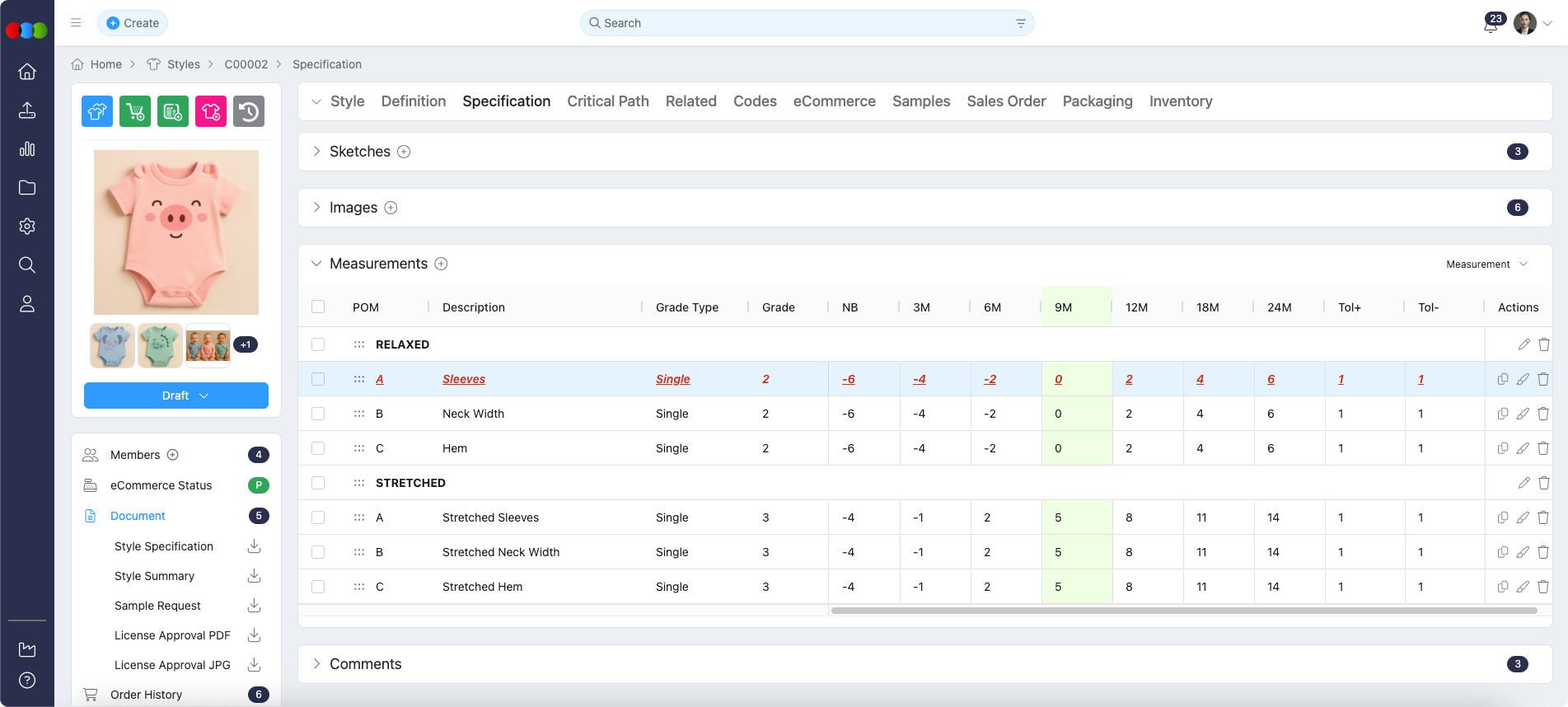Image resolution: width=1568 pixels, height=707 pixels.
Task: Check the Hem row checkbox
Action: click(318, 448)
